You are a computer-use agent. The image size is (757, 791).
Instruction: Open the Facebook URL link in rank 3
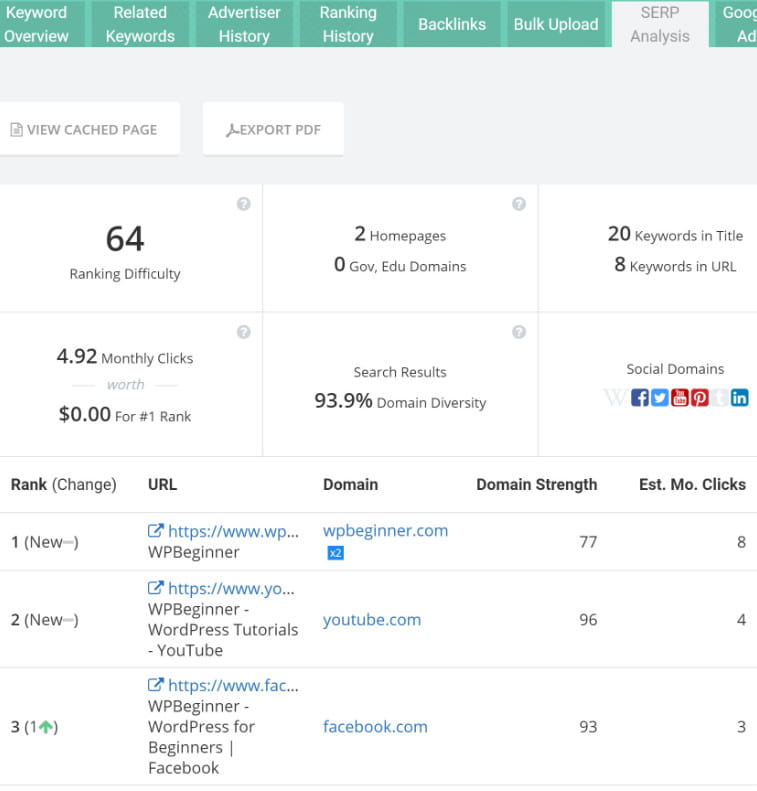click(233, 685)
